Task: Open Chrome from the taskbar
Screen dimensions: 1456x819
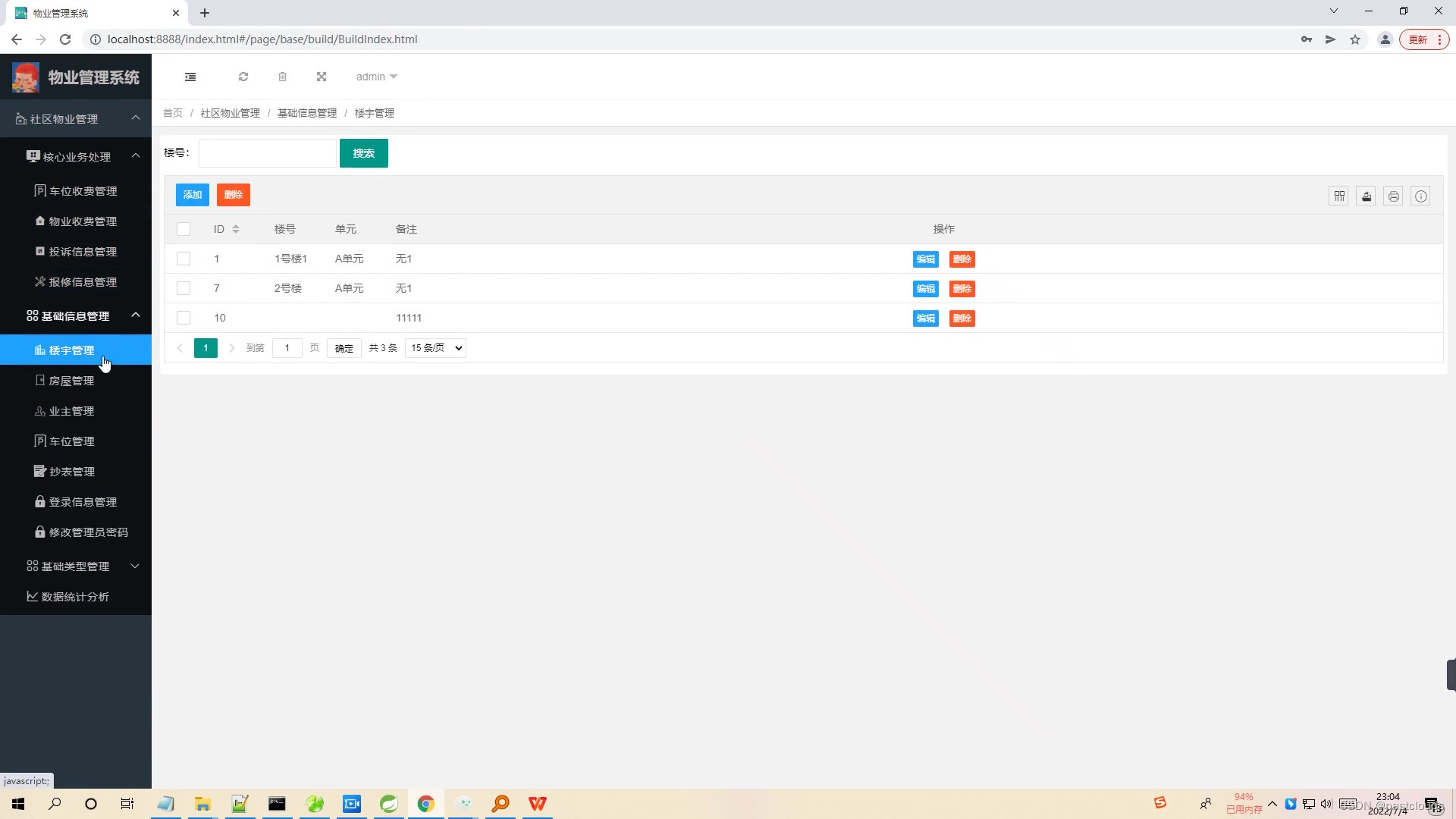Action: click(x=426, y=804)
